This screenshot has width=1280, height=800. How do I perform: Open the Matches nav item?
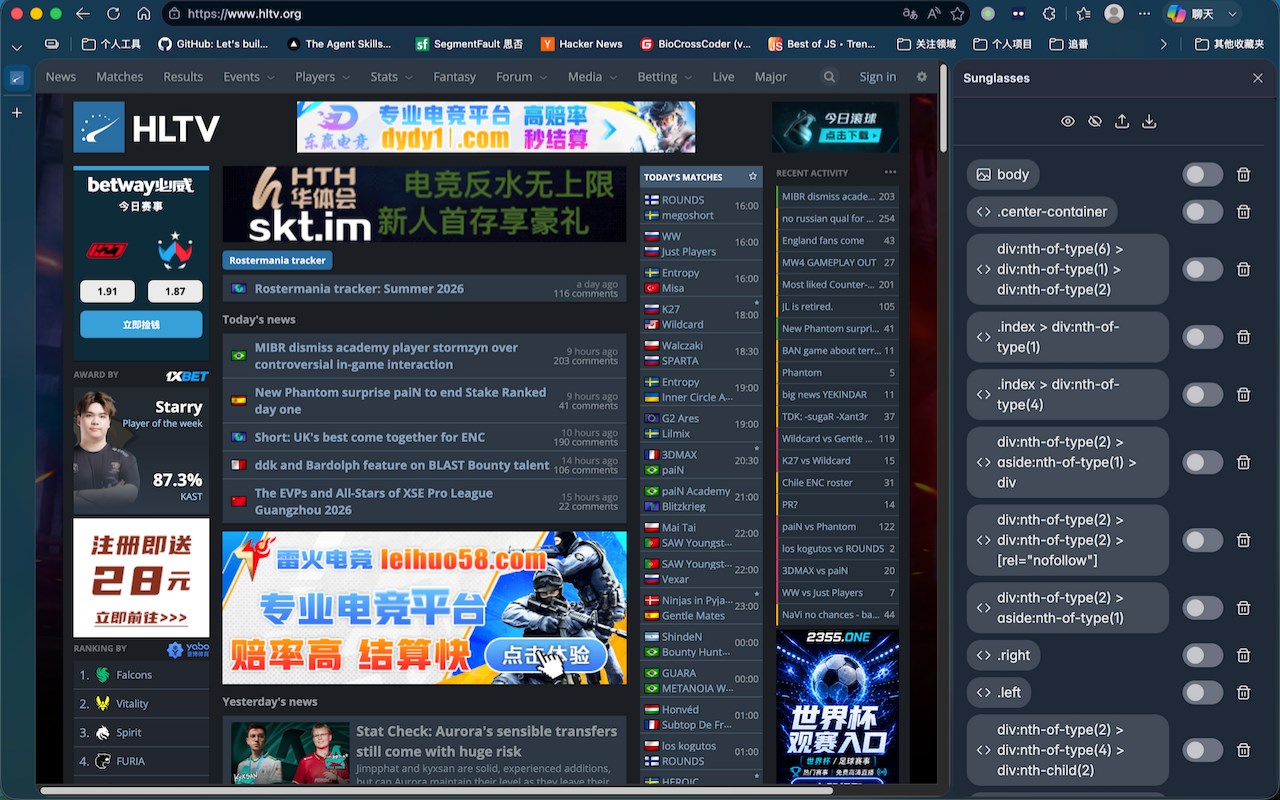click(x=120, y=77)
